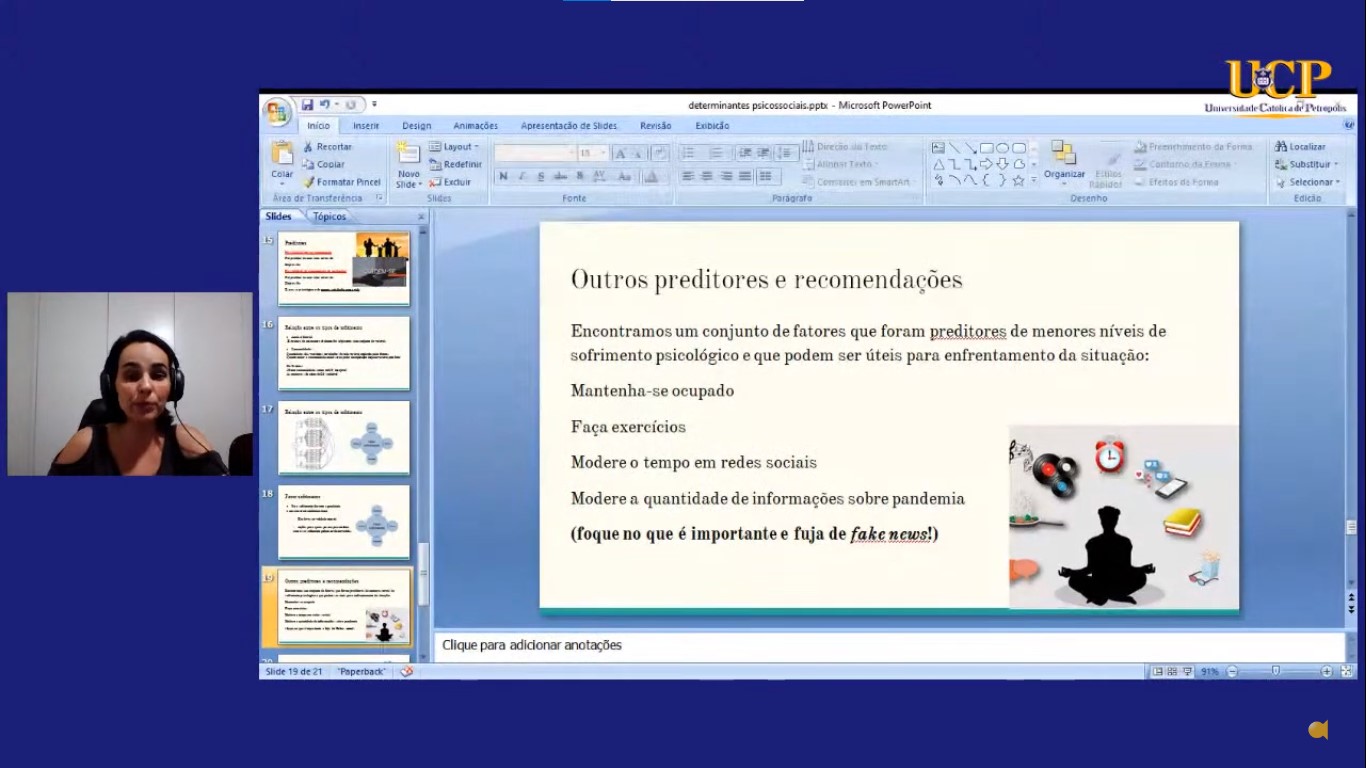1366x768 pixels.
Task: Open the Animações ribbon tab
Action: pos(475,126)
